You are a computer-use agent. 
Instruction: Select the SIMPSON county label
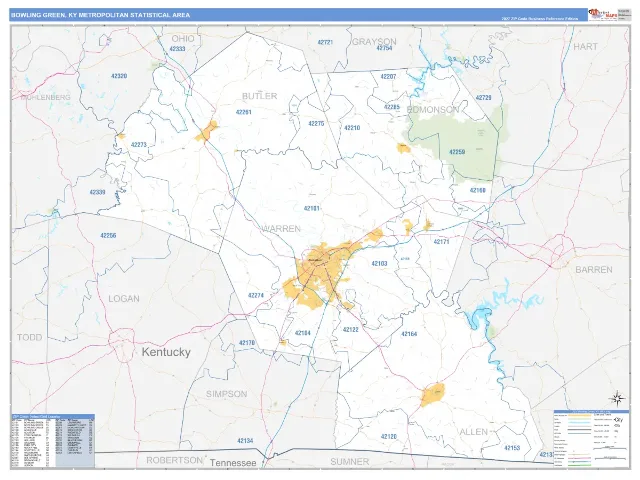tap(227, 394)
